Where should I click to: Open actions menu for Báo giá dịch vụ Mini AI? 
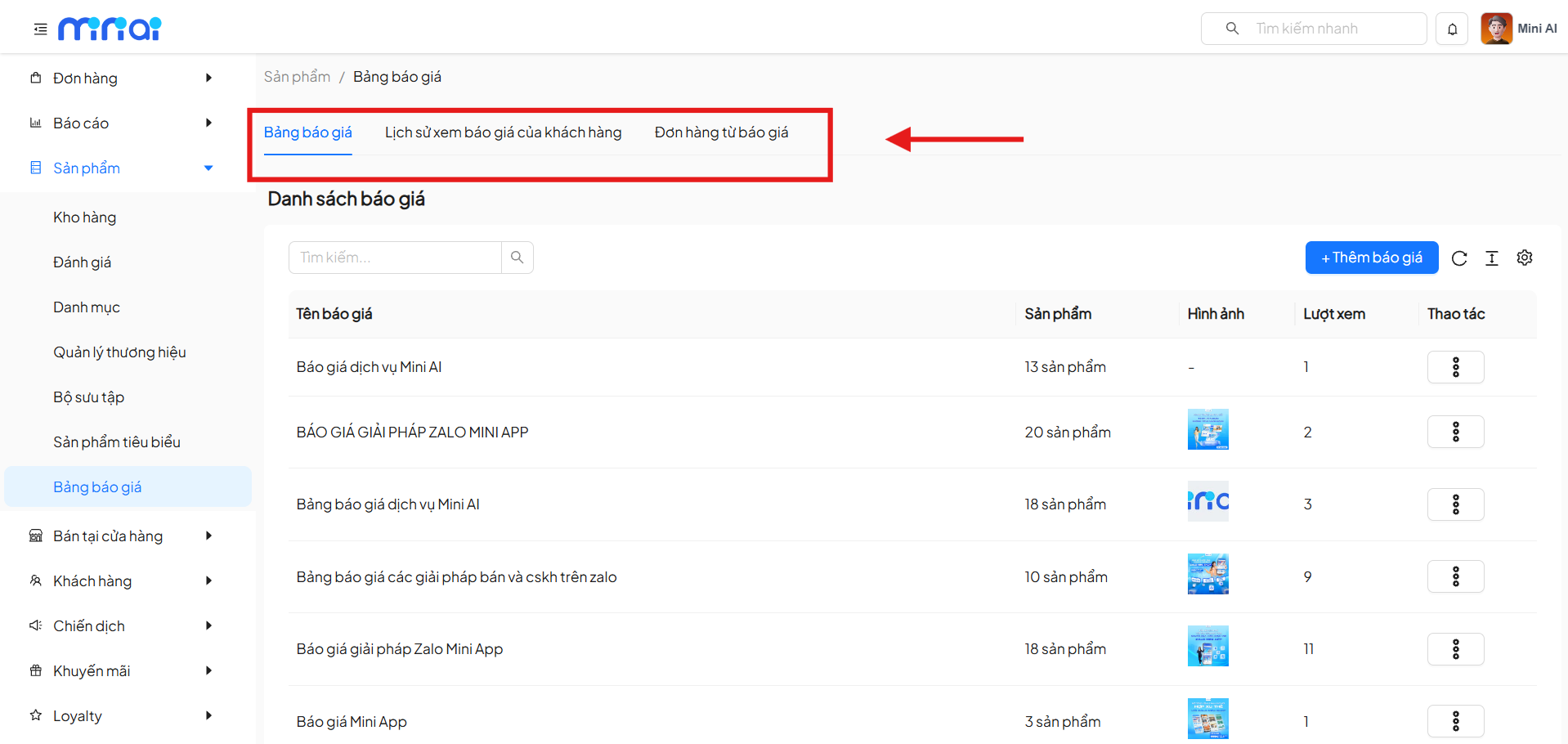(1455, 367)
